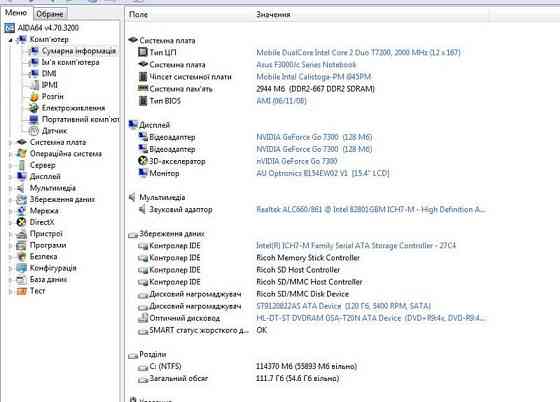
Task: Expand the Сервер tree node
Action: (10, 165)
